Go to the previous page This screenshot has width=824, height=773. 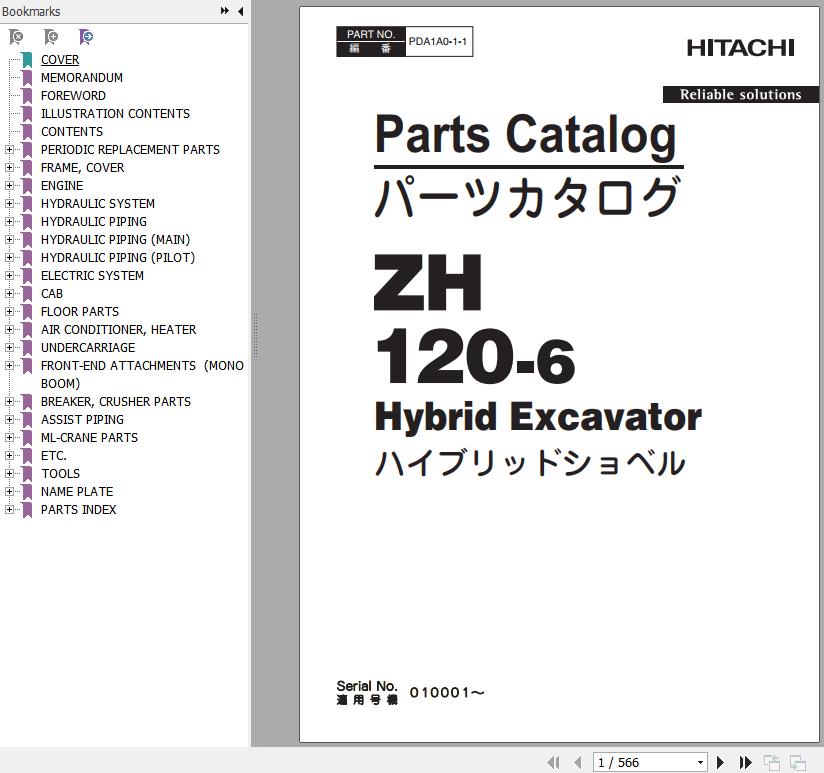point(578,762)
